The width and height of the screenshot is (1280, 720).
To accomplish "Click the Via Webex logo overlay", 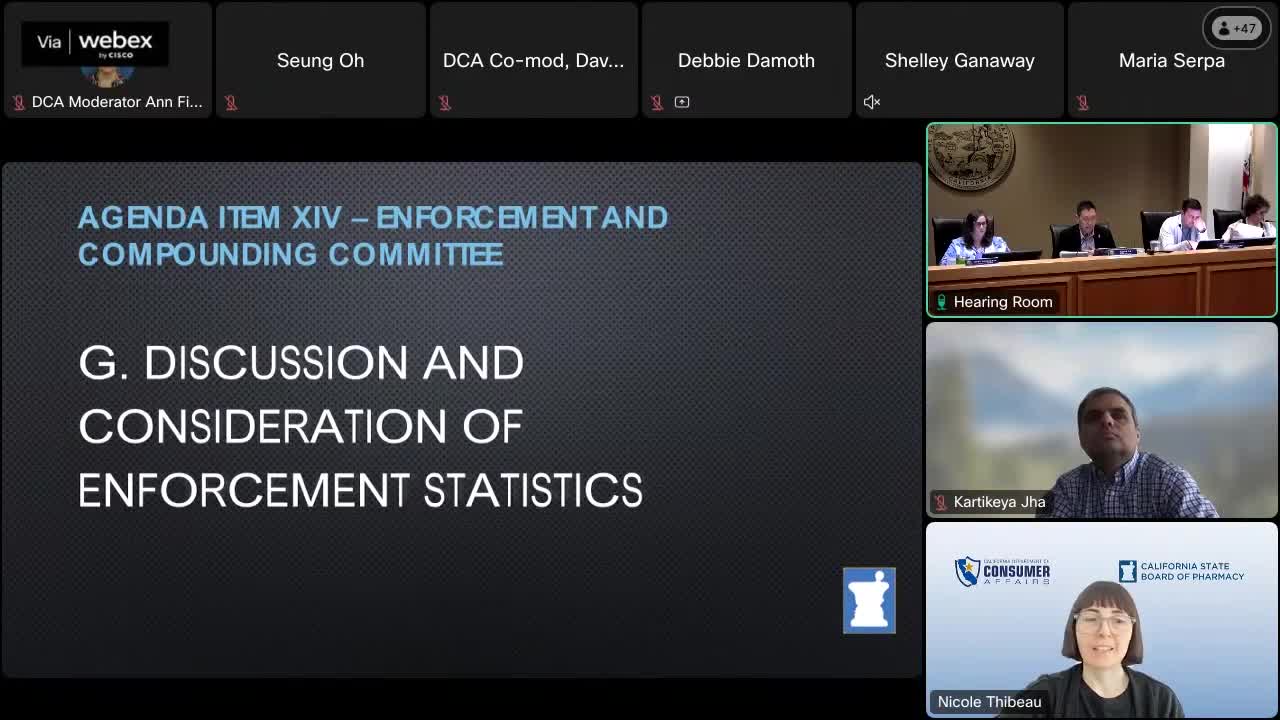I will pos(95,42).
